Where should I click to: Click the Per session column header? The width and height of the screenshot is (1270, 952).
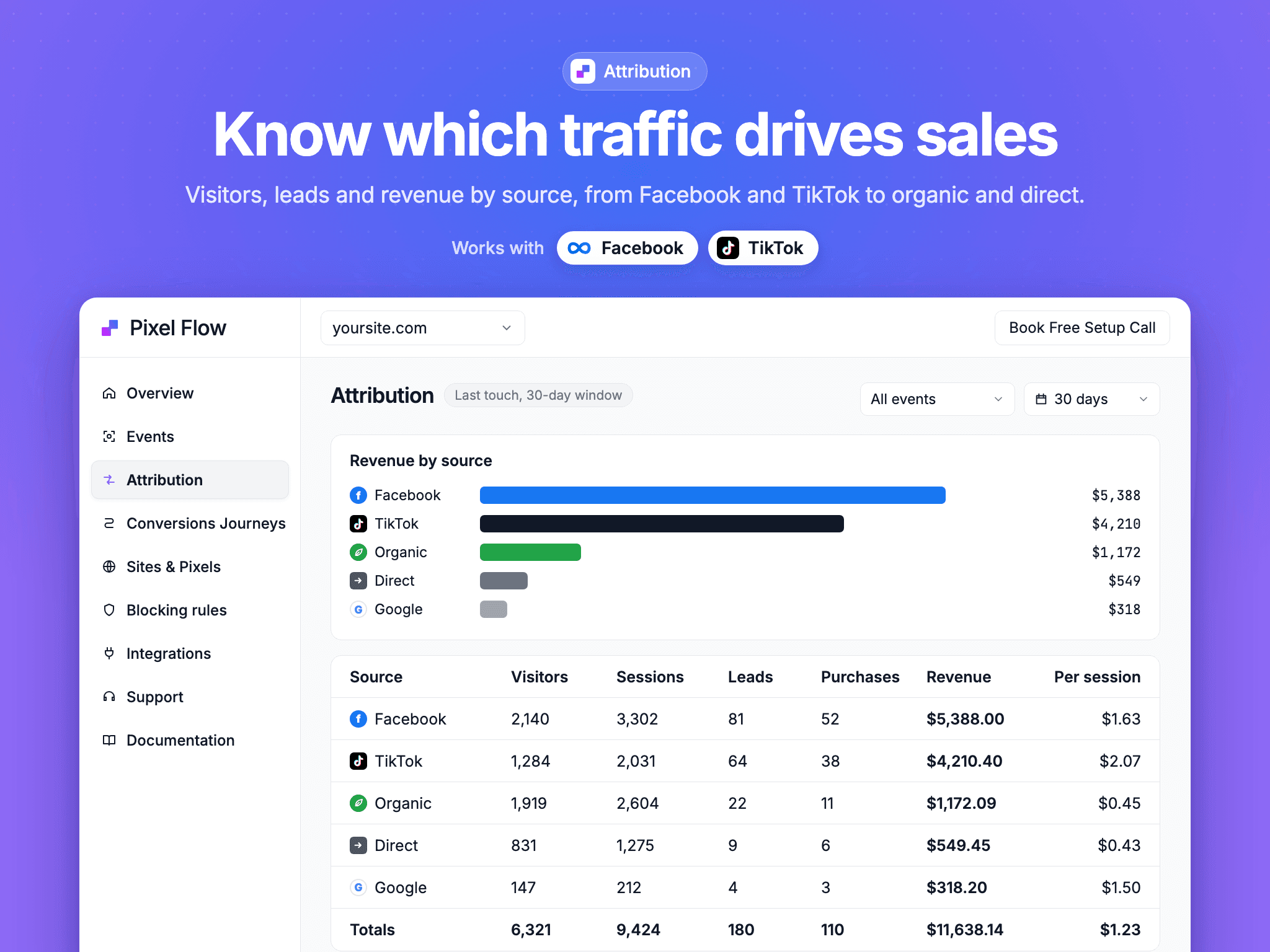1097,677
